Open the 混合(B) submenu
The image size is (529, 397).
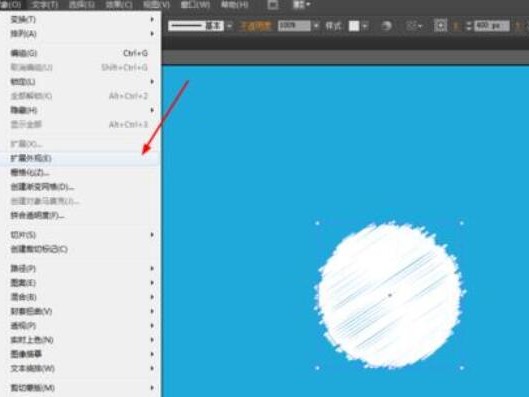tap(80, 297)
